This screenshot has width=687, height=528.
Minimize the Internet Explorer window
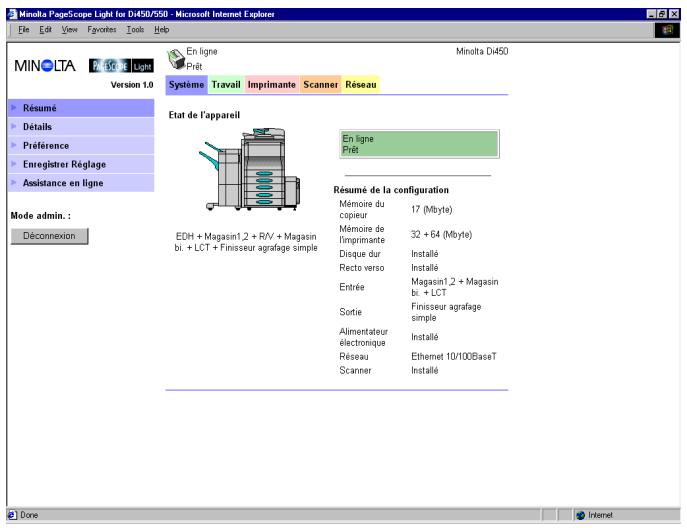(x=652, y=14)
